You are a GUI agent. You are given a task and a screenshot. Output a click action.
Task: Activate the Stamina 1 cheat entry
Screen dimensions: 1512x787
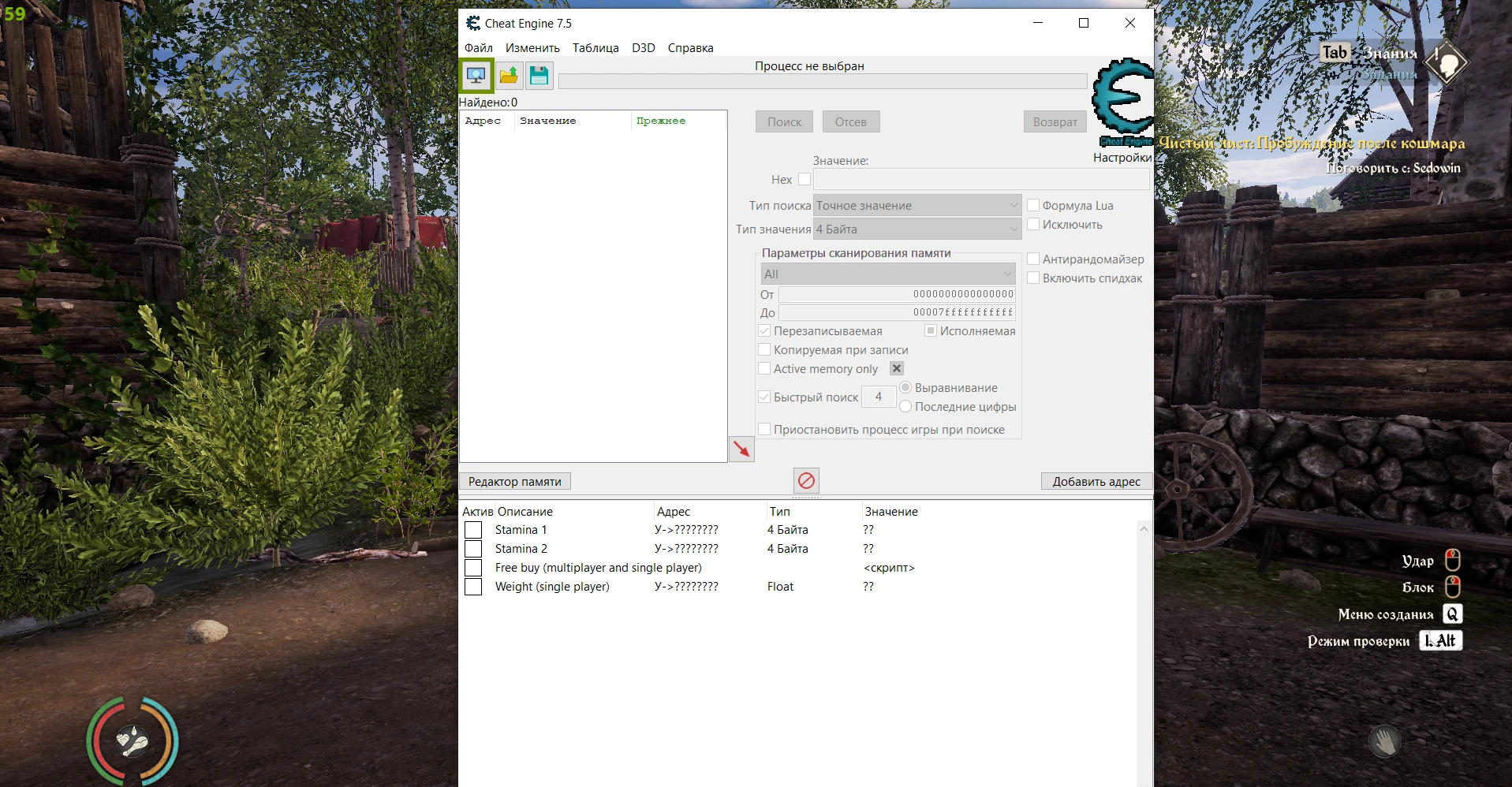[x=473, y=529]
